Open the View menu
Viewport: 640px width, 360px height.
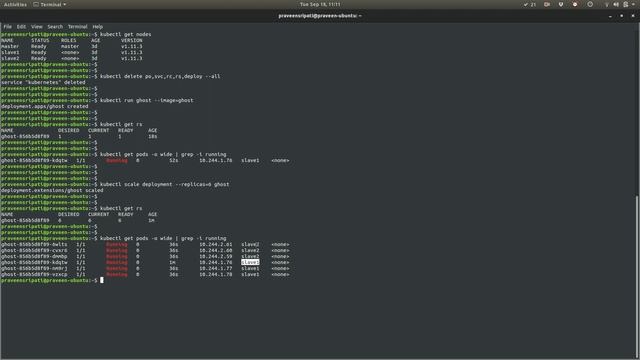[37, 27]
